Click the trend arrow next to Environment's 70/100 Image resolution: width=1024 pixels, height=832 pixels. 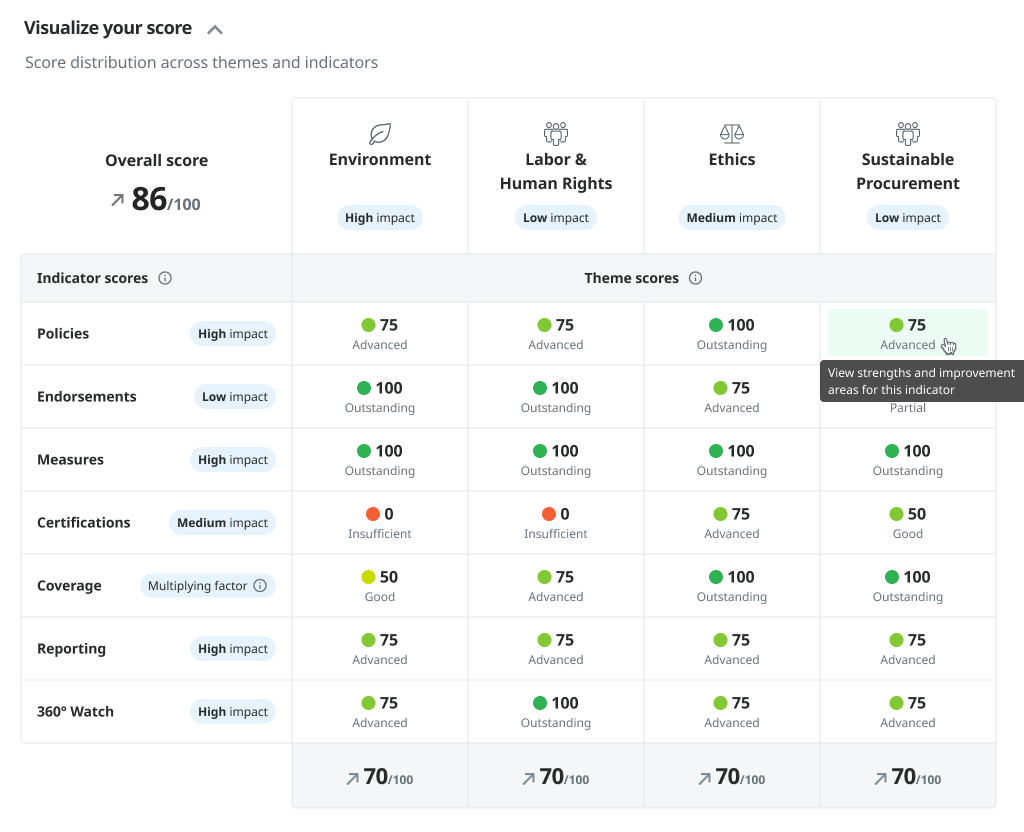tap(350, 775)
